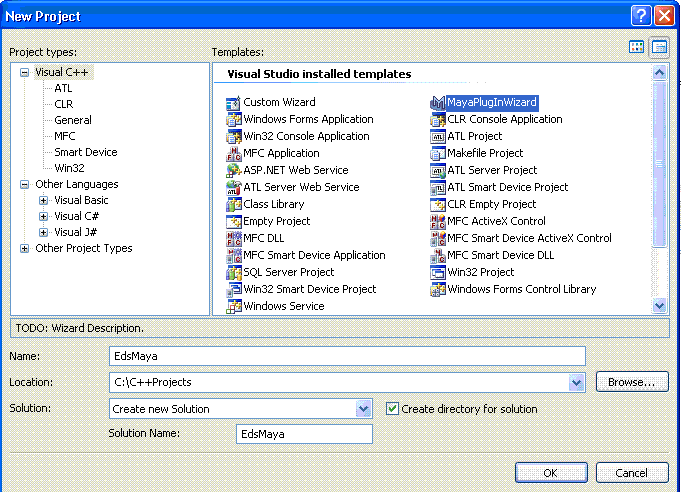Image resolution: width=681 pixels, height=492 pixels.
Task: Choose the Win32 Console Application icon
Action: click(x=233, y=136)
